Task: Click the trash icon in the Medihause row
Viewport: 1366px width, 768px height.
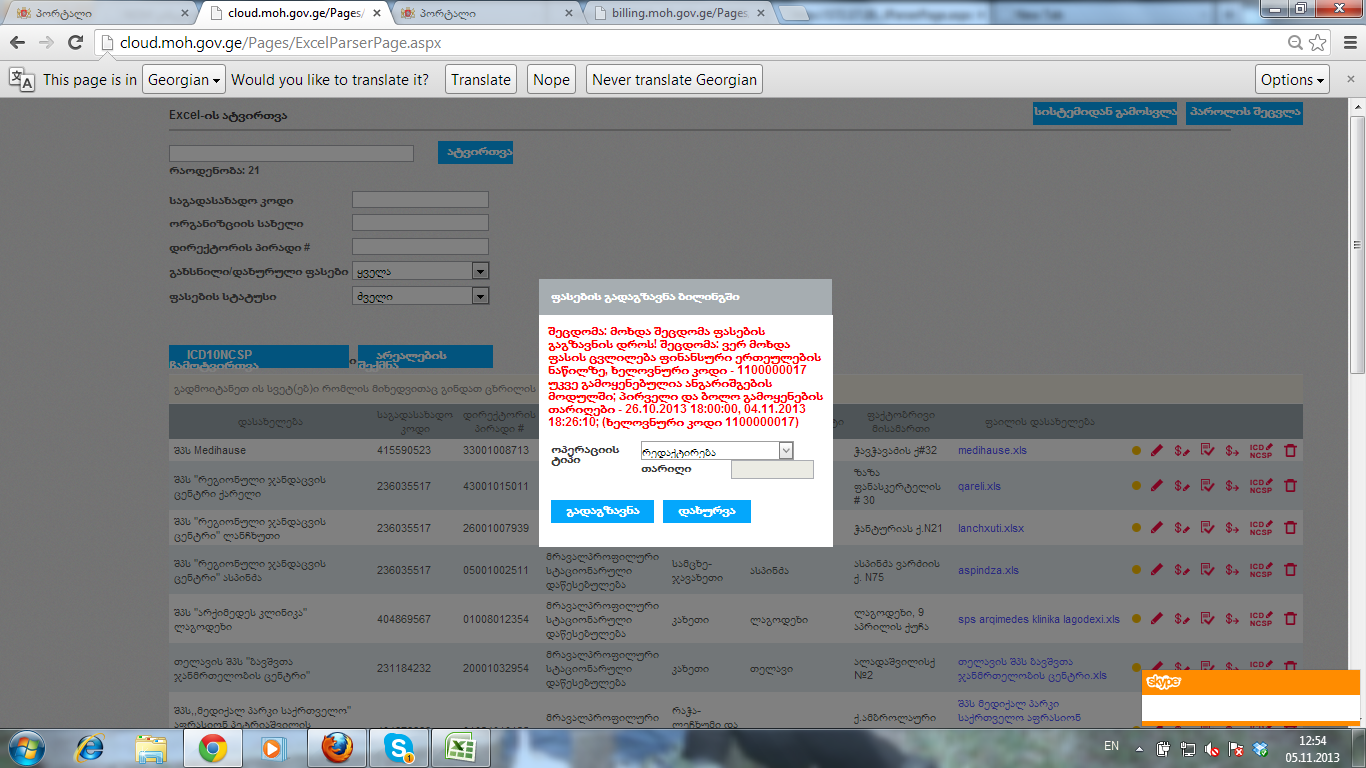Action: click(1290, 451)
